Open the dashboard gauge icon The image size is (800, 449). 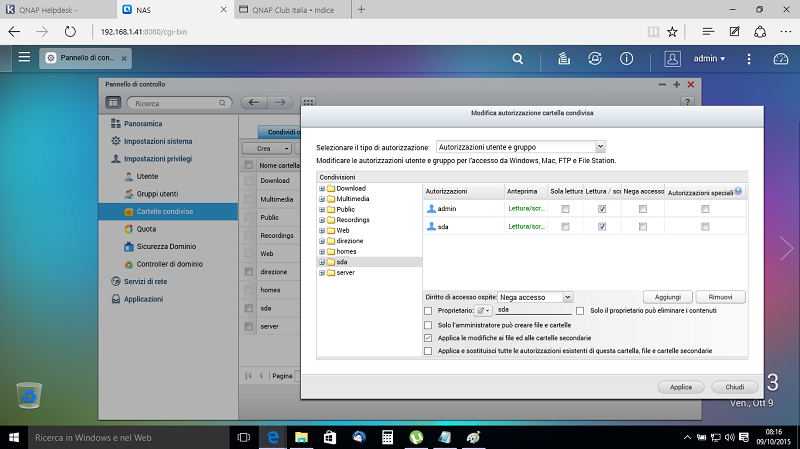780,58
